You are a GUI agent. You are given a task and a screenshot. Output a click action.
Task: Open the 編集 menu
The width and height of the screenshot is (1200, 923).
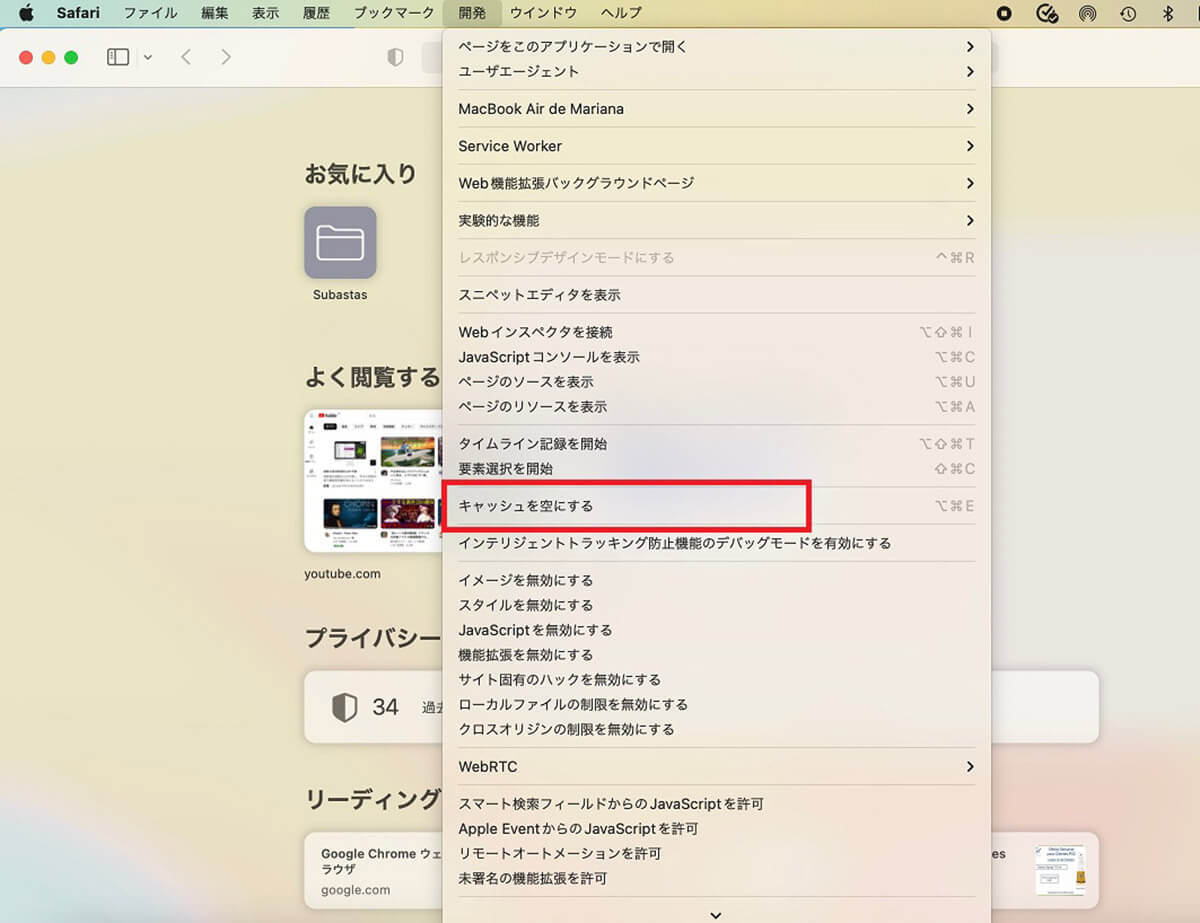[214, 13]
